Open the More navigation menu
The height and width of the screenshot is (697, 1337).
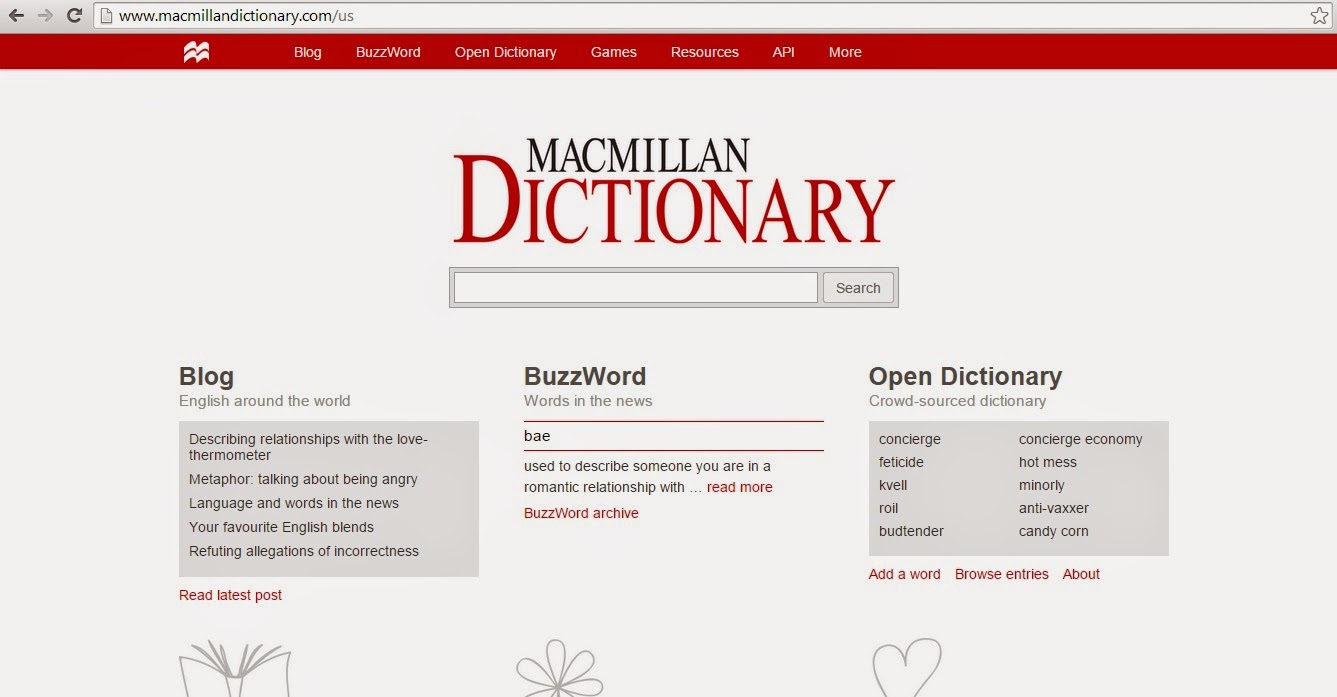coord(844,52)
